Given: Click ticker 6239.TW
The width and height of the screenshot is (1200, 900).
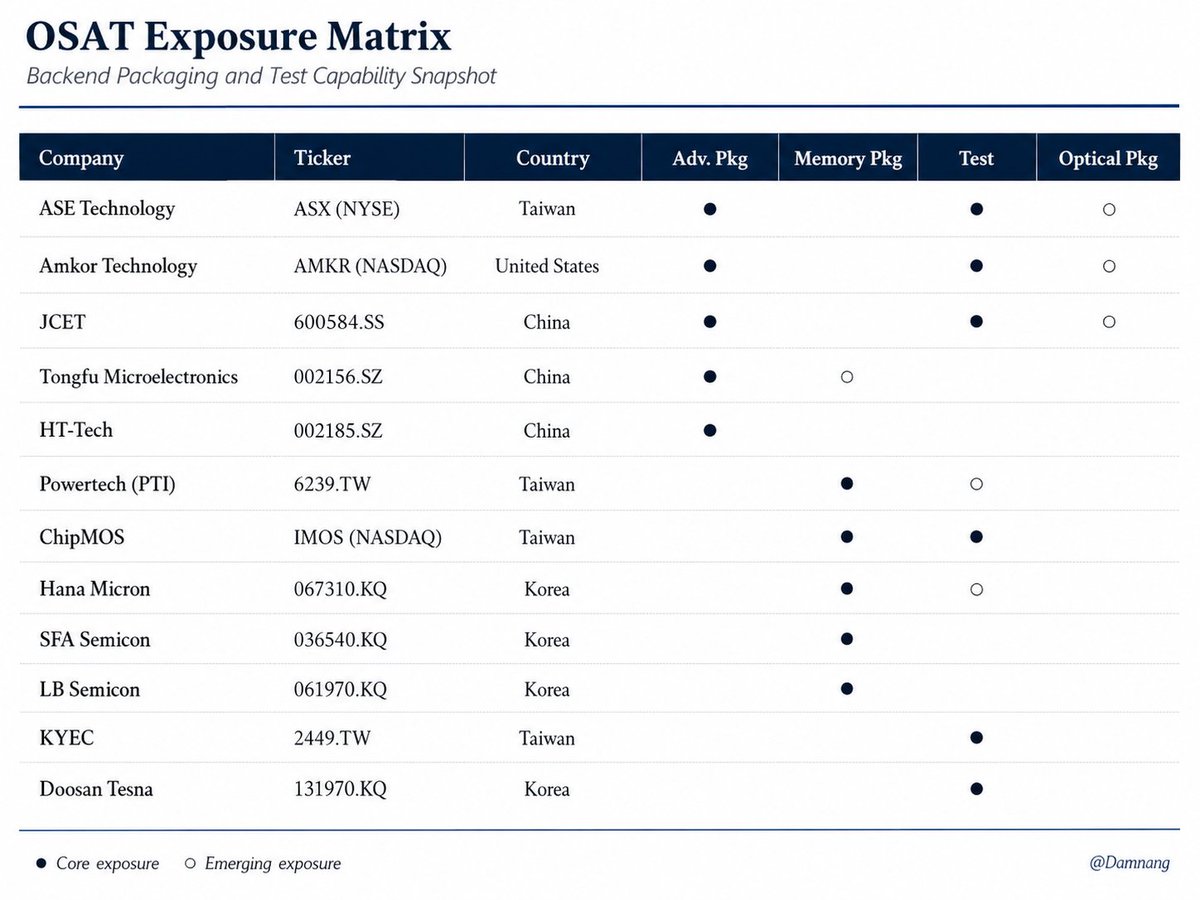Looking at the screenshot, I should [333, 484].
